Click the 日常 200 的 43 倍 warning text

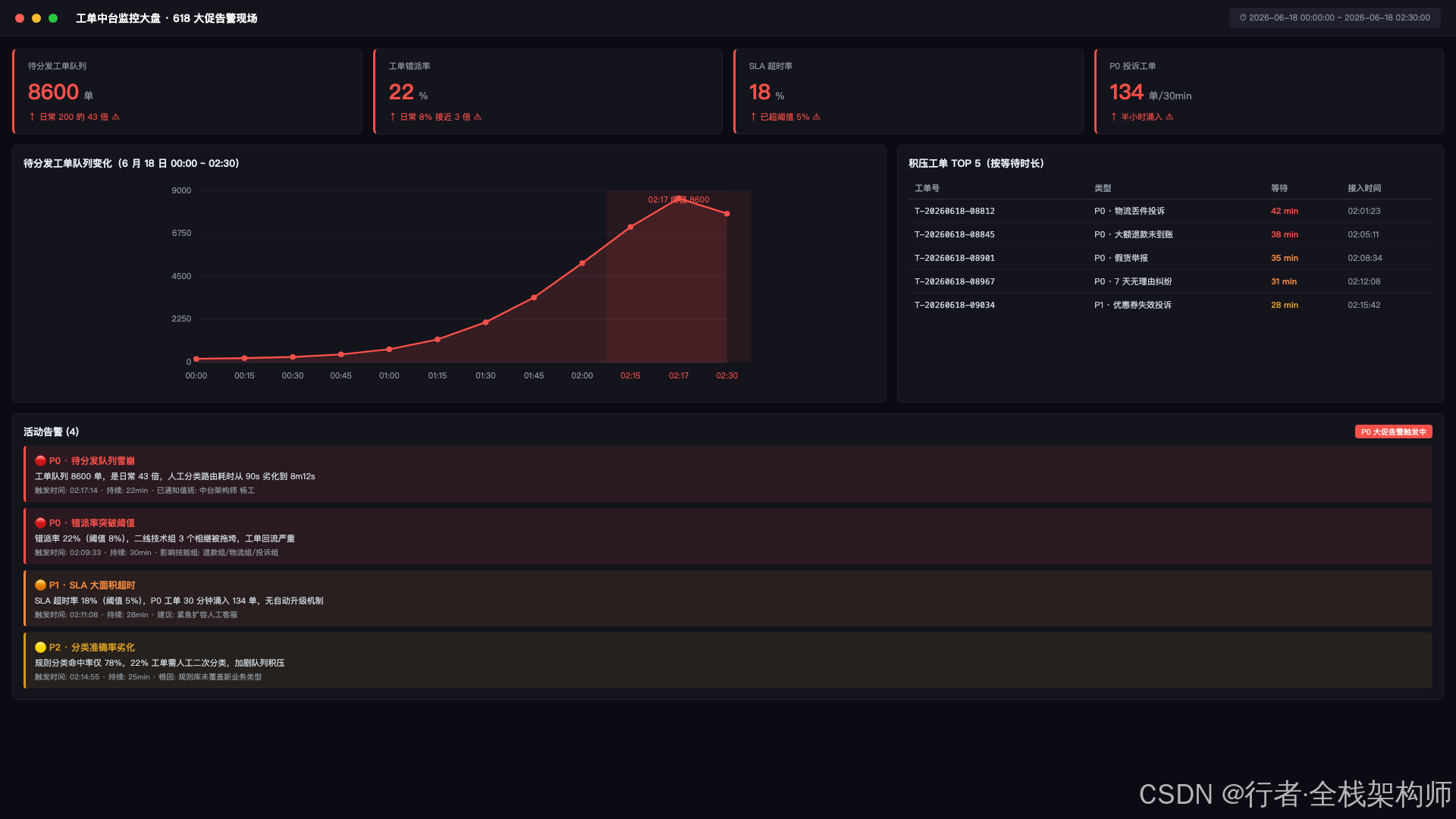point(74,118)
